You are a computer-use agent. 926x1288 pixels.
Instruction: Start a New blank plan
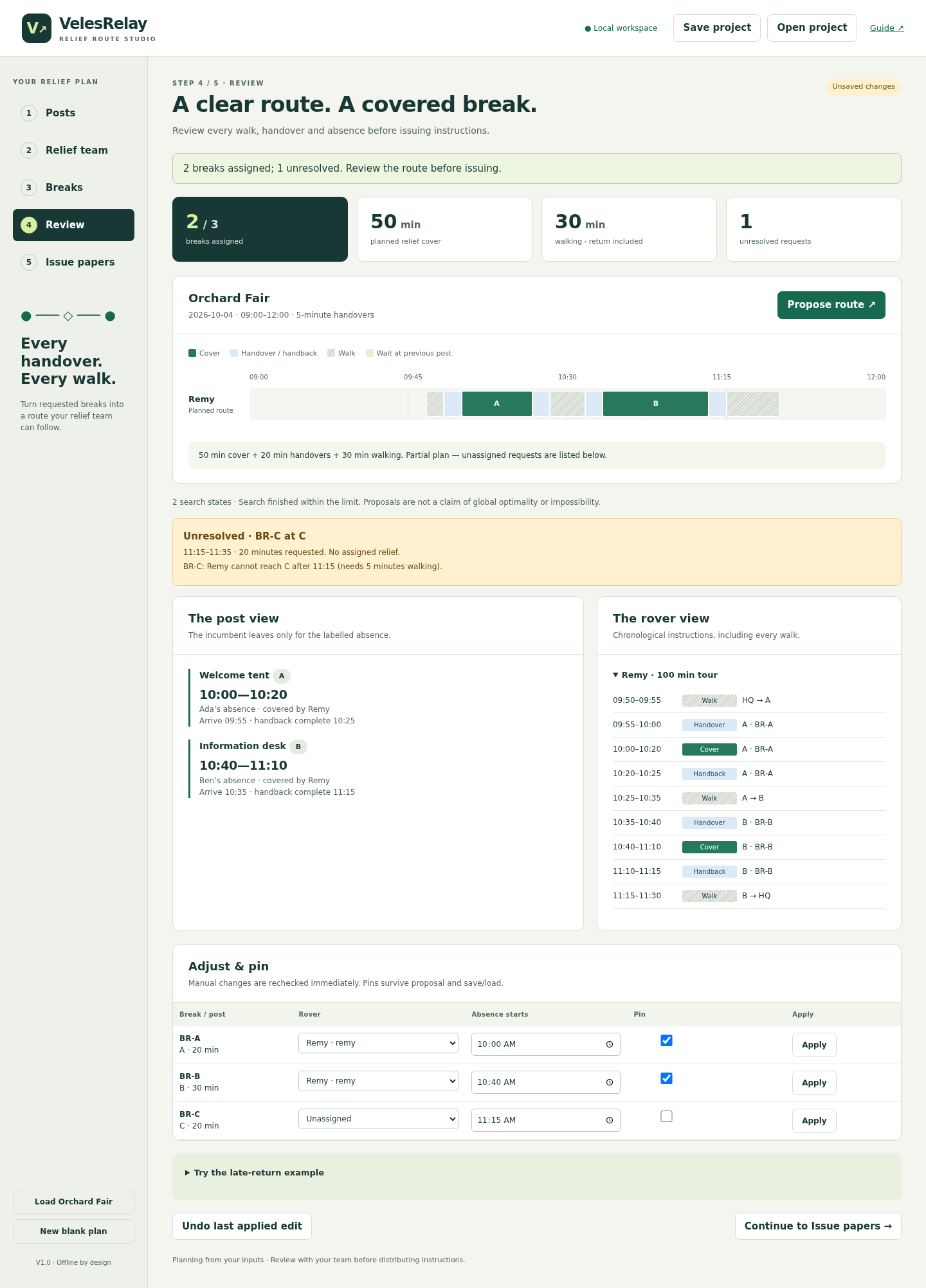[73, 1231]
